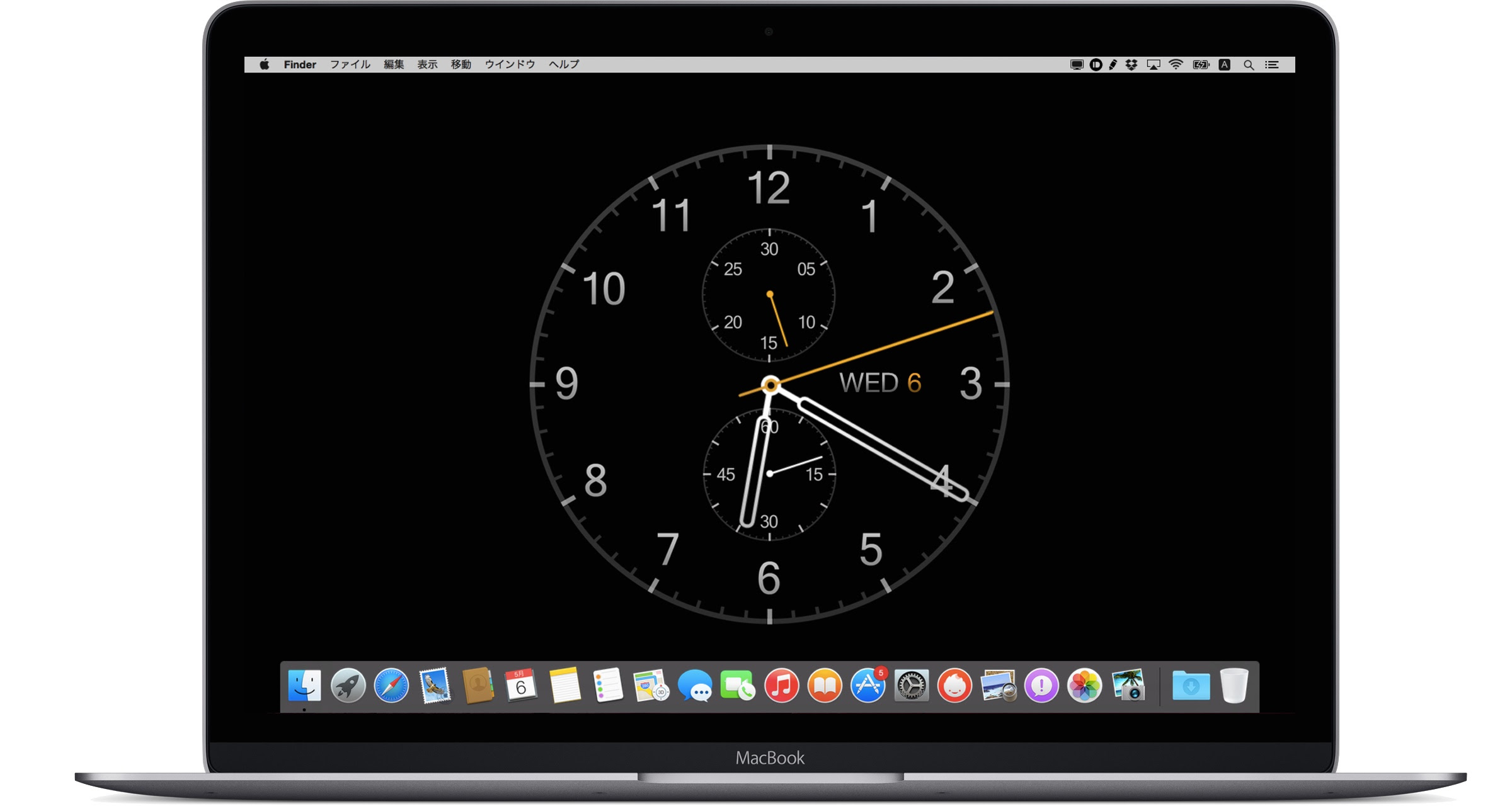
Task: Open the input source 'A' menu
Action: point(1224,65)
